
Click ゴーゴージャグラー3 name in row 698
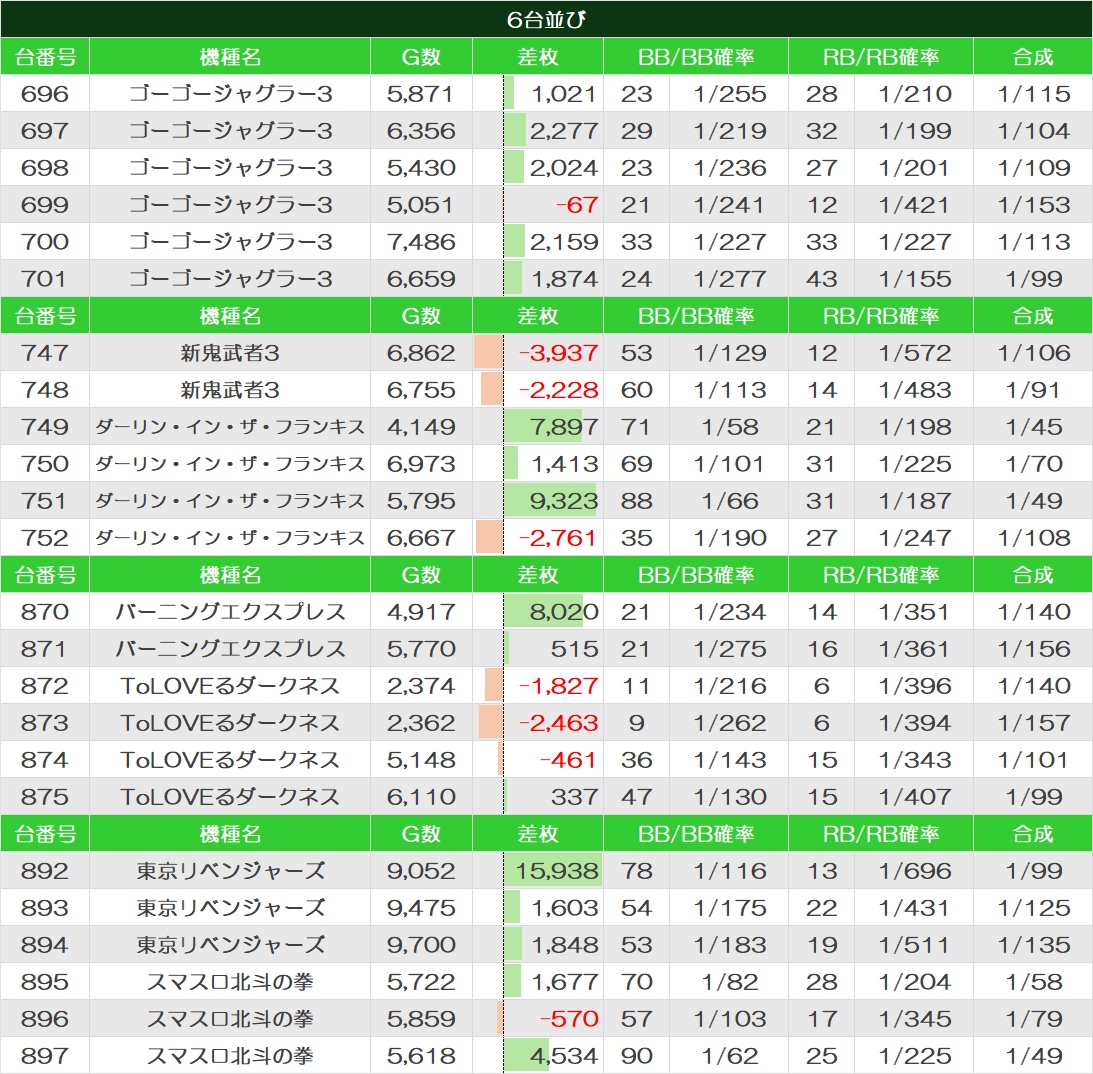pyautogui.click(x=230, y=168)
